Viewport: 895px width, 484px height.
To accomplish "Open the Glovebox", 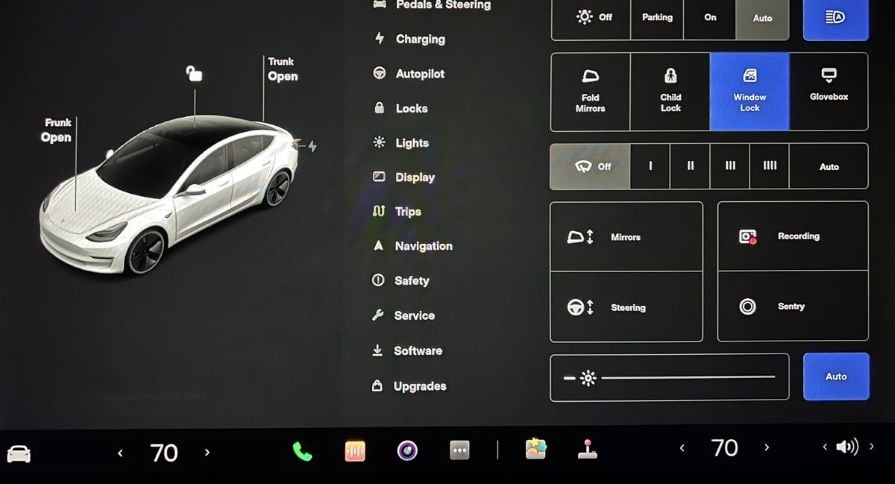I will click(x=828, y=91).
